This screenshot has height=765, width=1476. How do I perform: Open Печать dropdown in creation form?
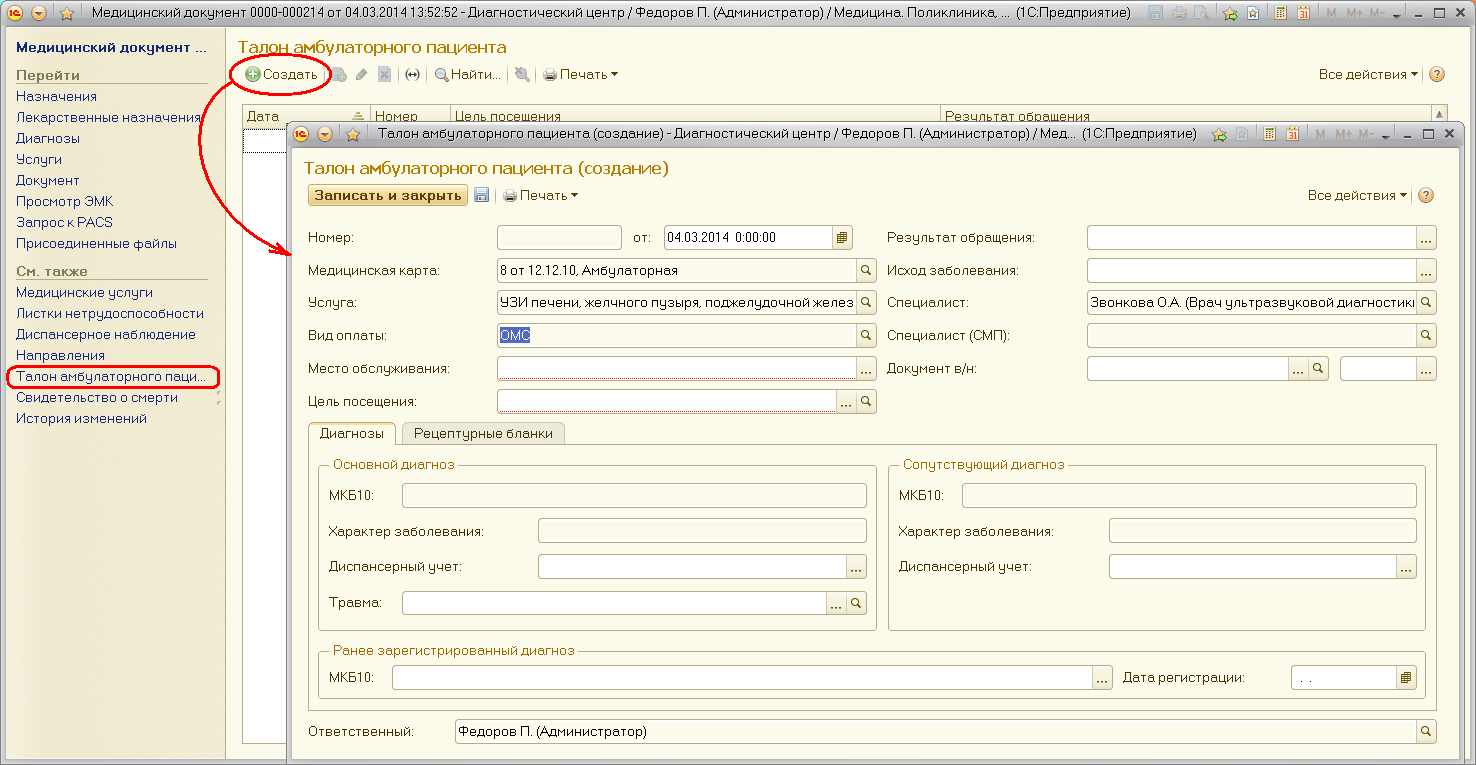[540, 196]
